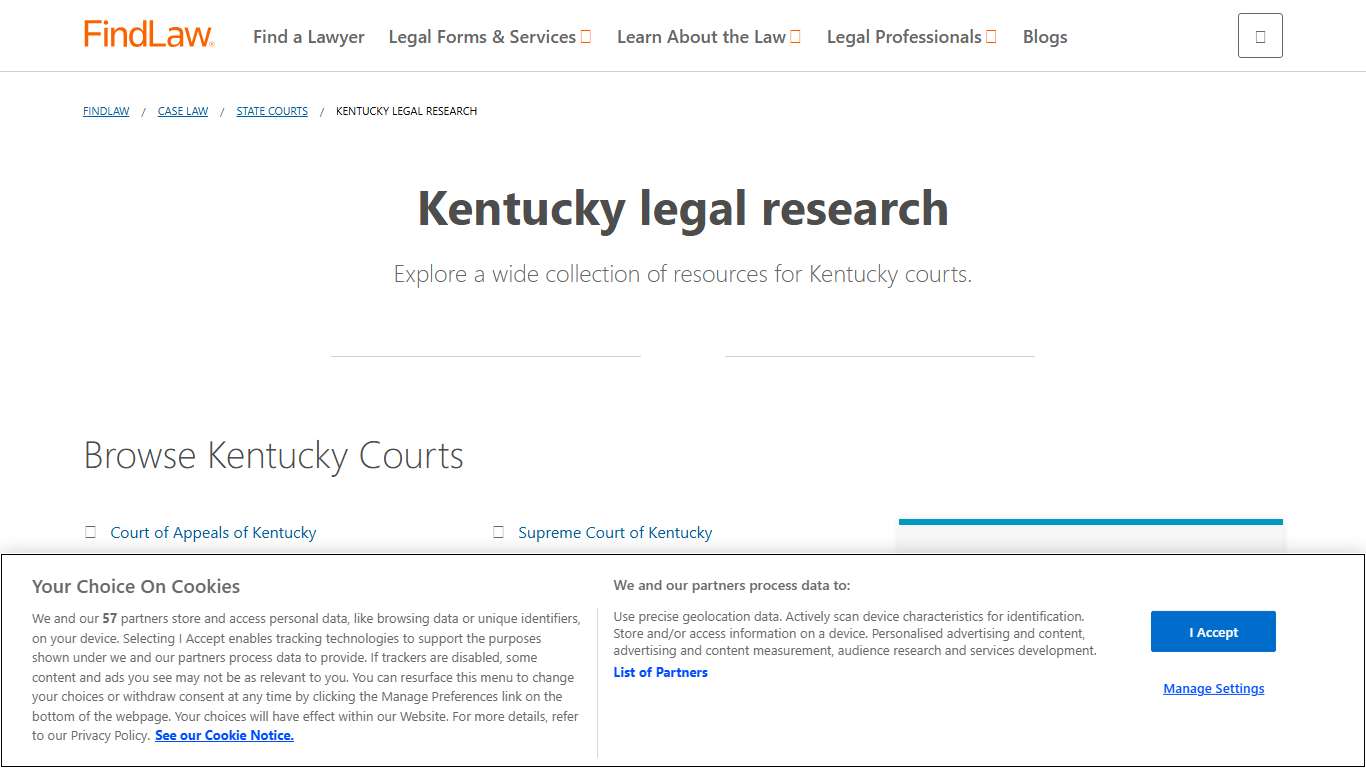Click the FindLaw logo

pos(148,33)
